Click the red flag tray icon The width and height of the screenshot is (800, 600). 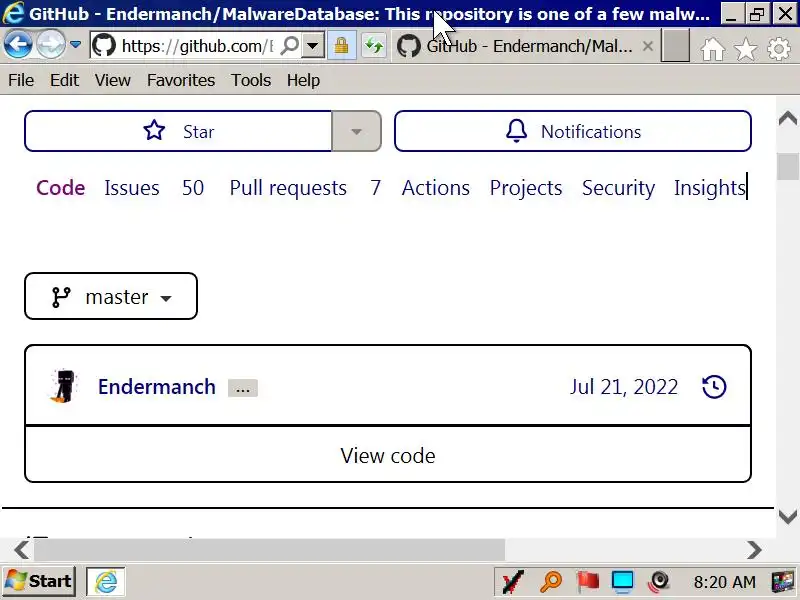587,581
